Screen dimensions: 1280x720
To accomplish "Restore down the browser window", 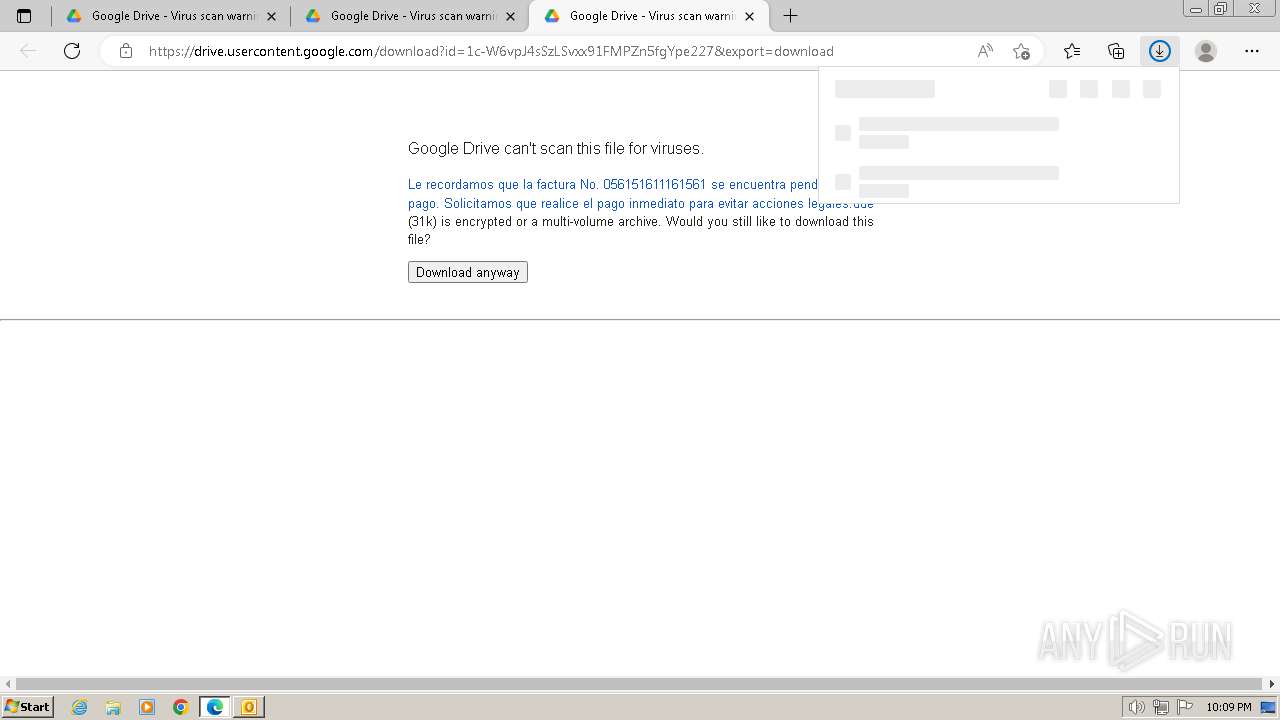I will click(x=1221, y=9).
